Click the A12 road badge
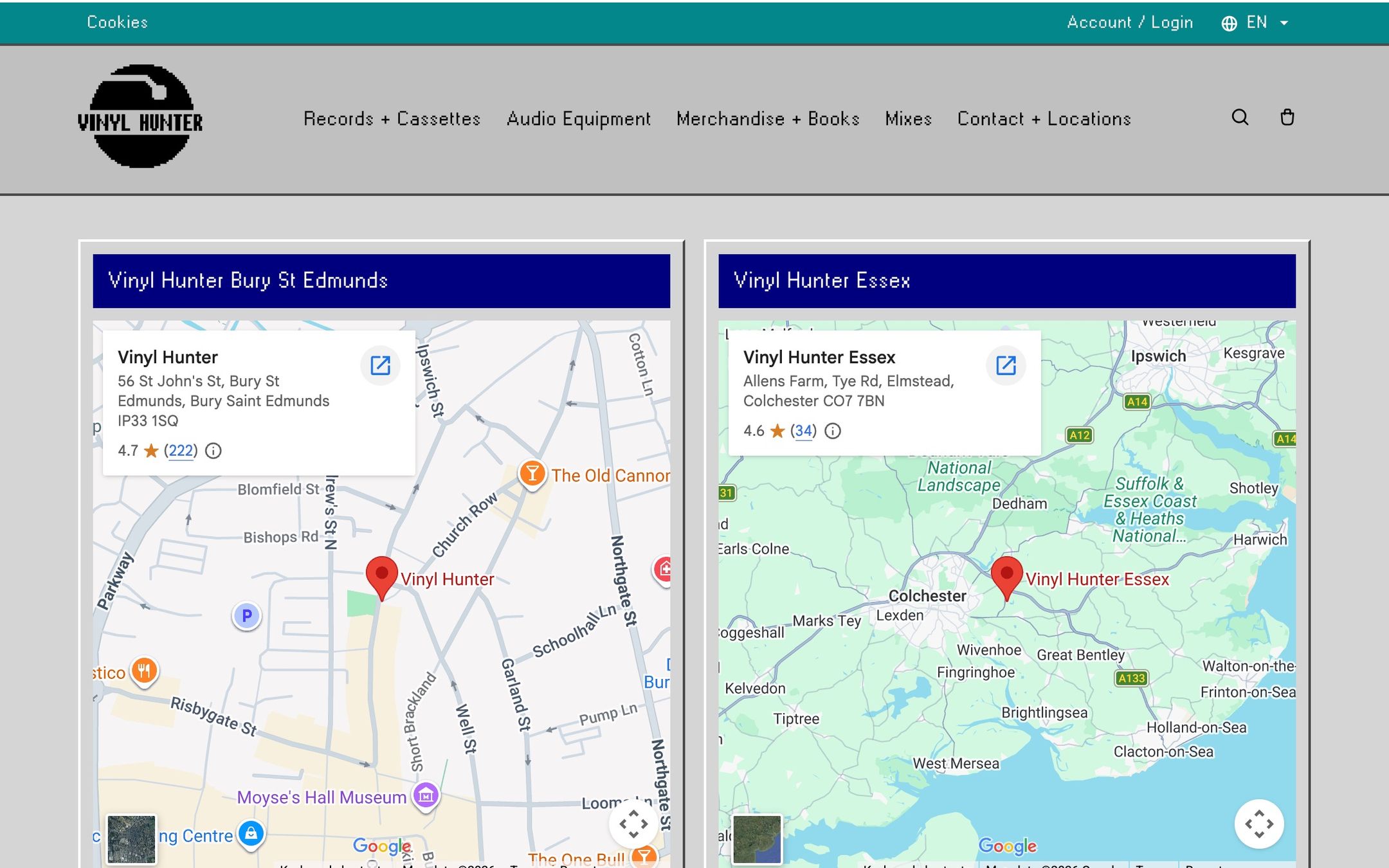1389x868 pixels. 1079,435
